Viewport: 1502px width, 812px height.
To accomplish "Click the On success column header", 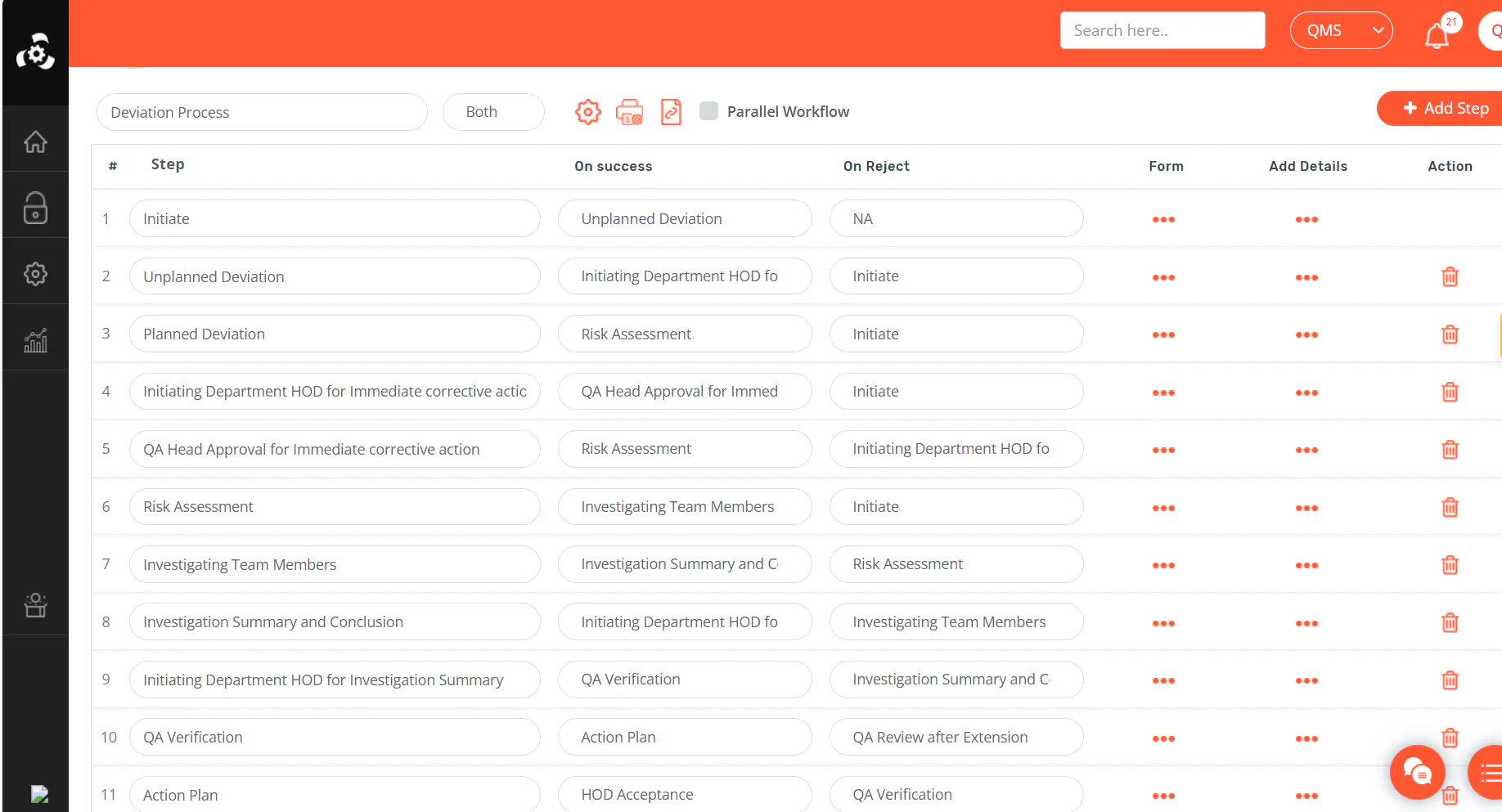I will (614, 166).
